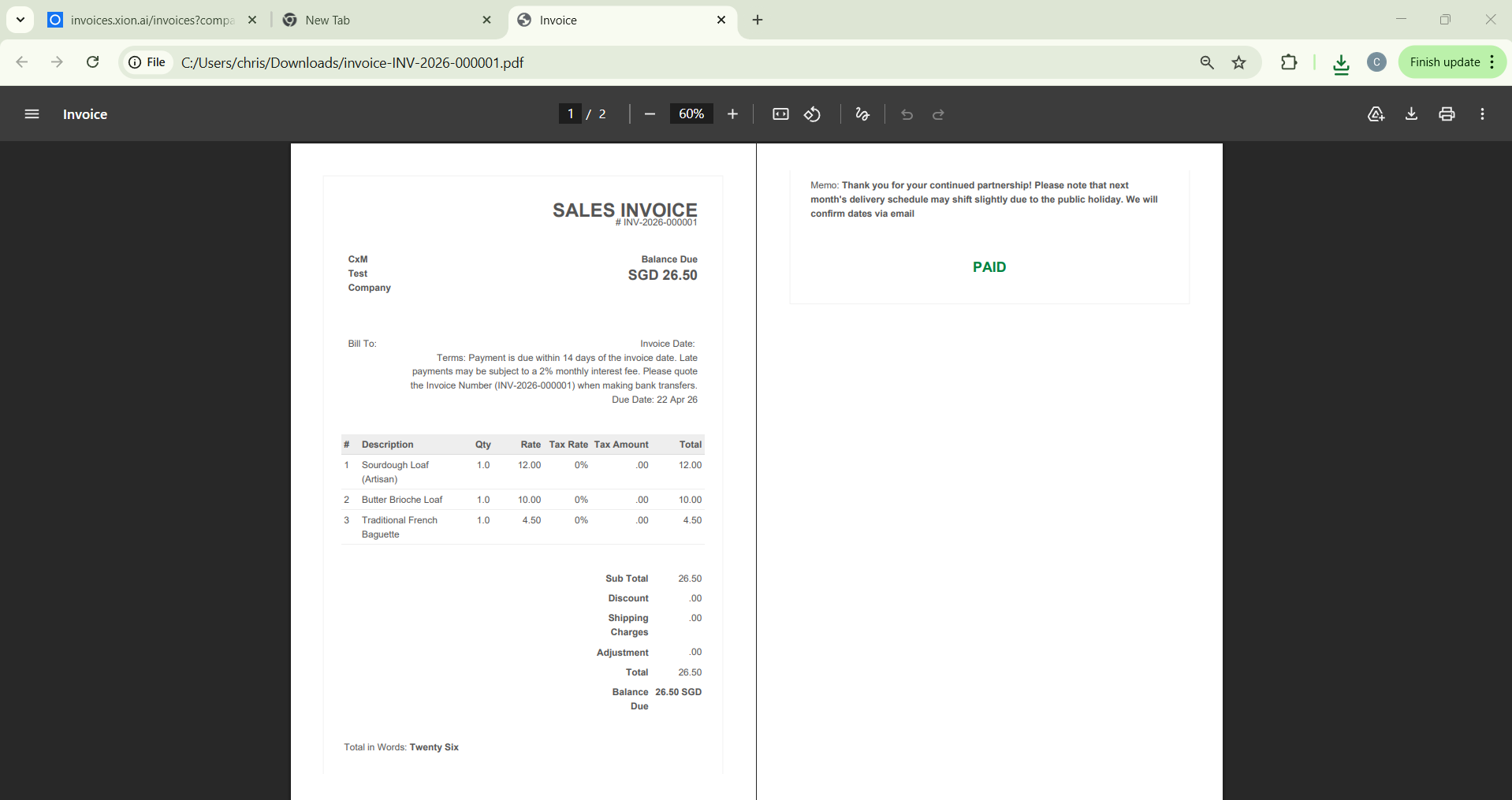Click the zoom in plus button

coord(732,114)
